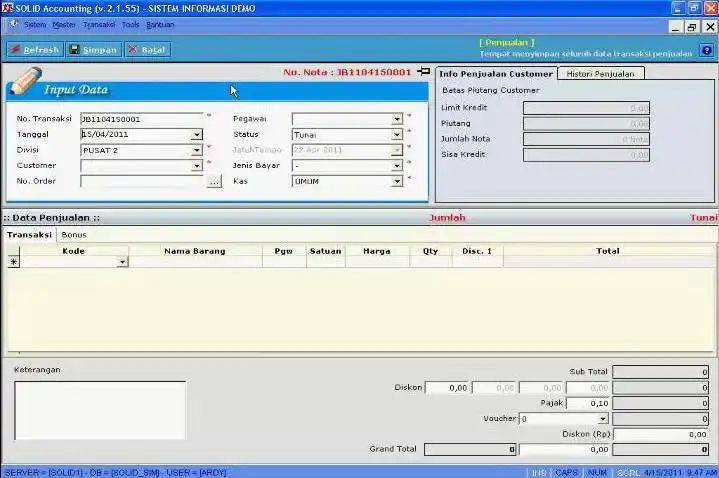Click the blue help question icon
The width and height of the screenshot is (719, 478).
(x=707, y=50)
